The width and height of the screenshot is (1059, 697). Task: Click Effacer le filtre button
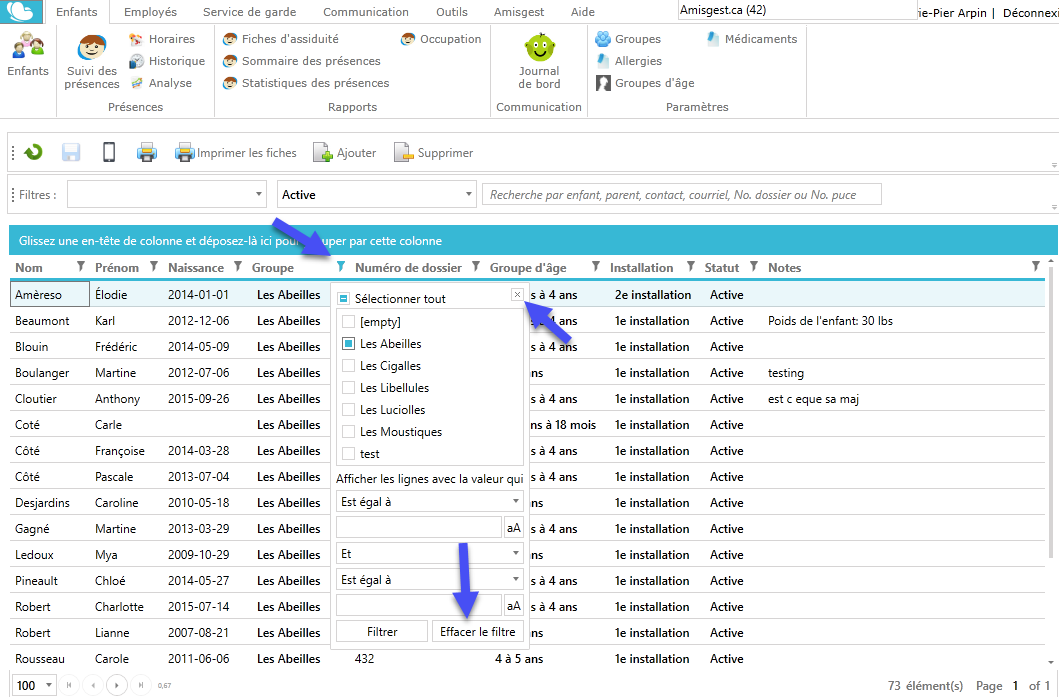477,631
